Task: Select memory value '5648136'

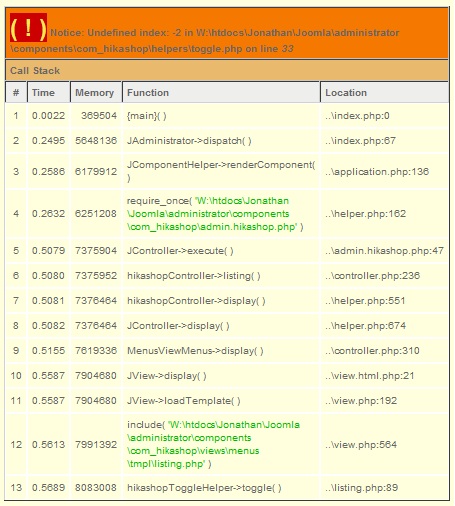Action: coord(96,141)
